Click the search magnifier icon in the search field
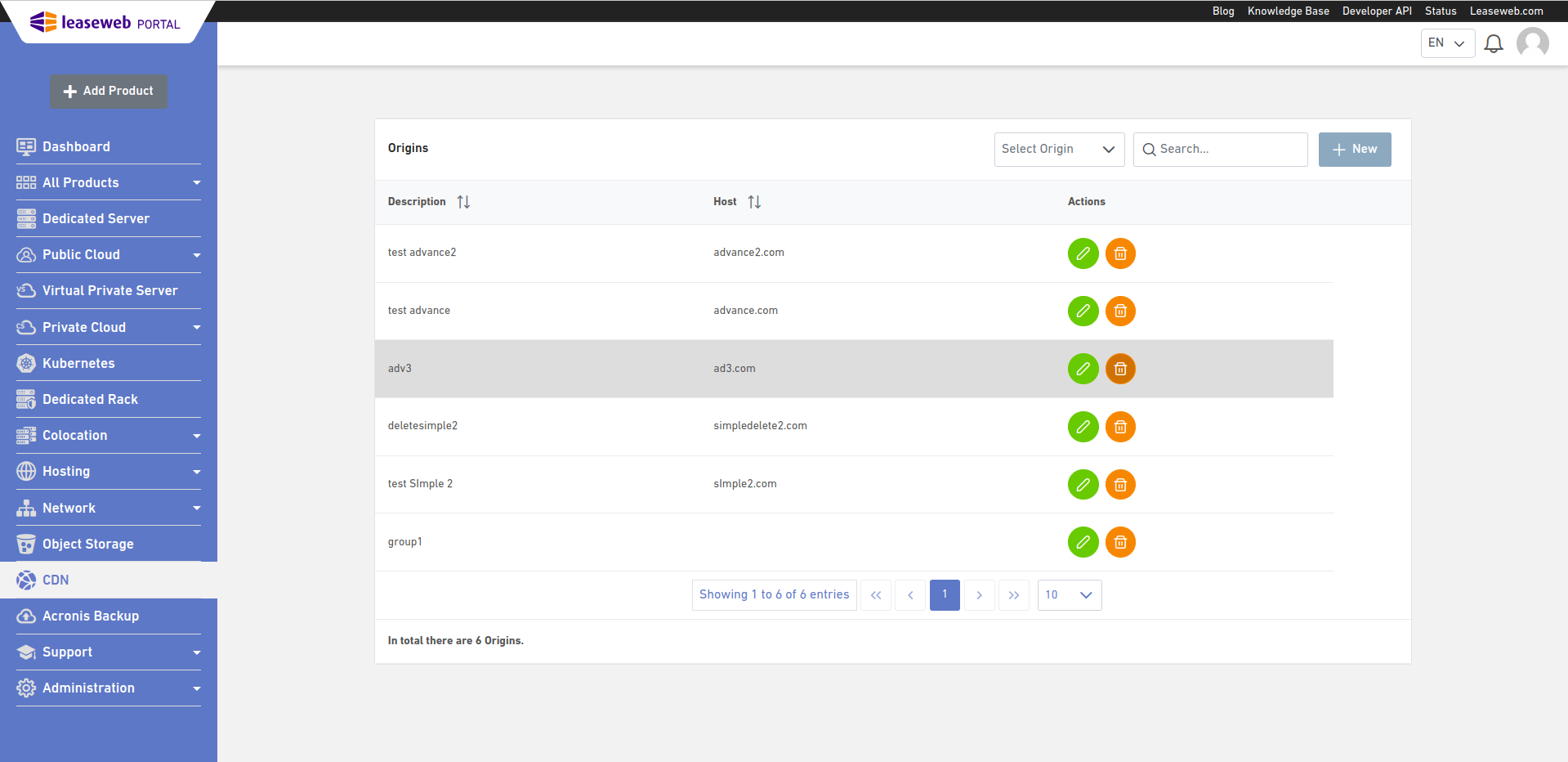 (1150, 149)
